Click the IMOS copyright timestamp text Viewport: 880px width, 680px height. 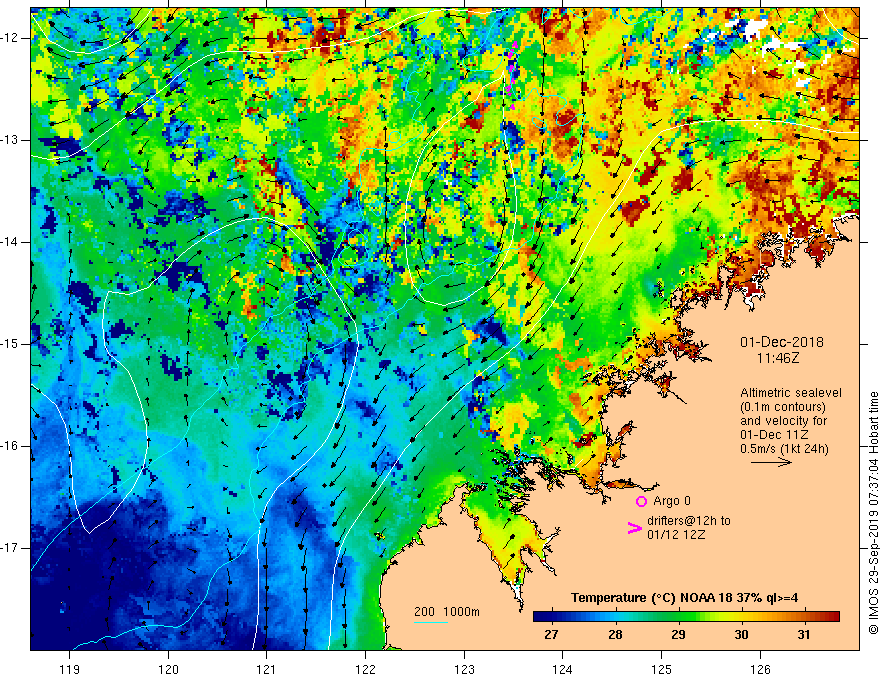tap(873, 513)
